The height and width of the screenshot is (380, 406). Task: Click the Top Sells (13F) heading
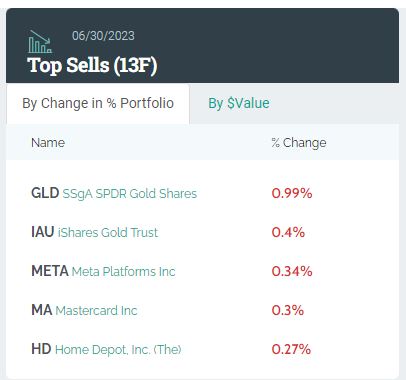pos(92,65)
